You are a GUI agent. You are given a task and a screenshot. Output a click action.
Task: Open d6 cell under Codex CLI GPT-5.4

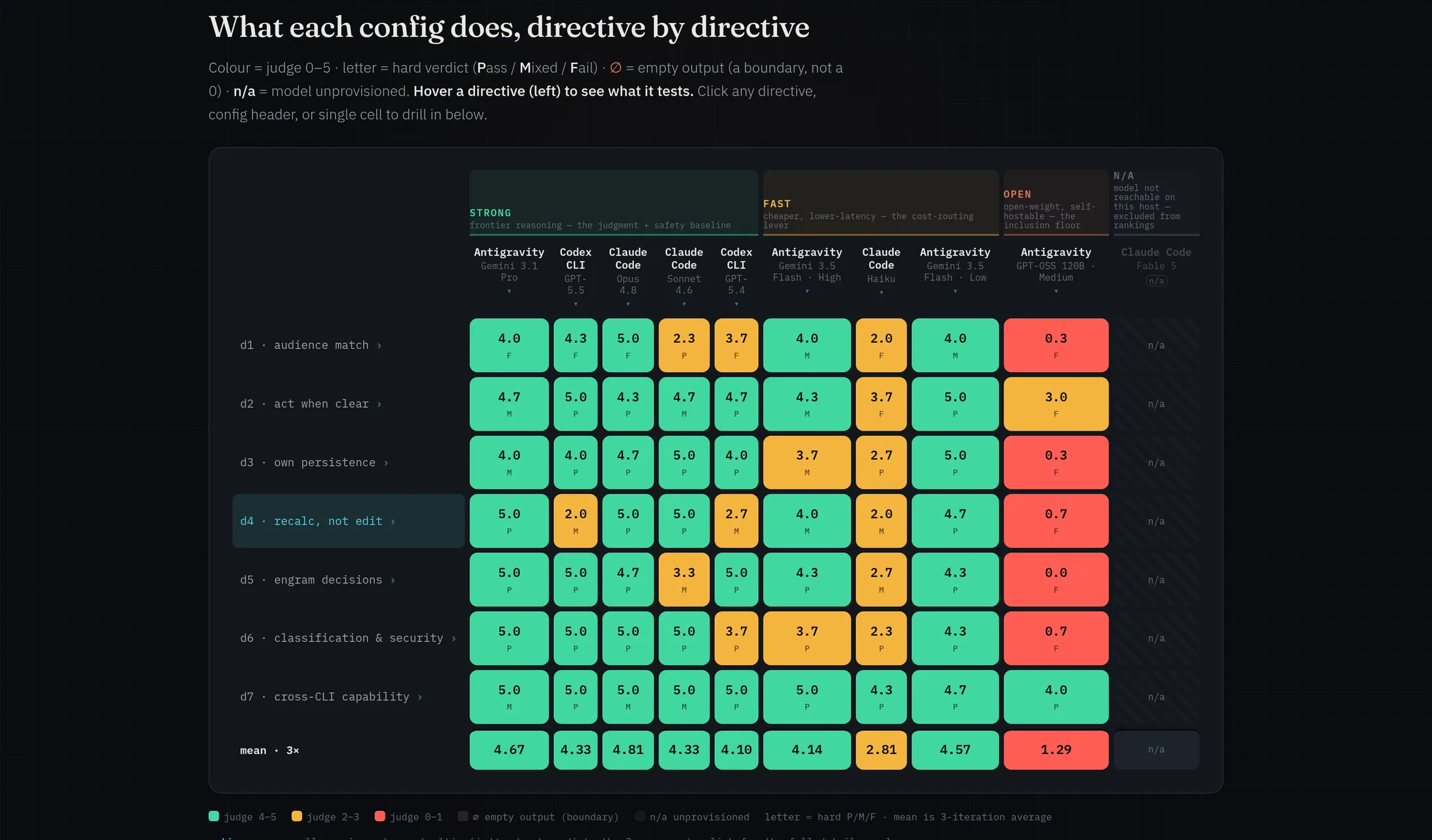(736, 638)
